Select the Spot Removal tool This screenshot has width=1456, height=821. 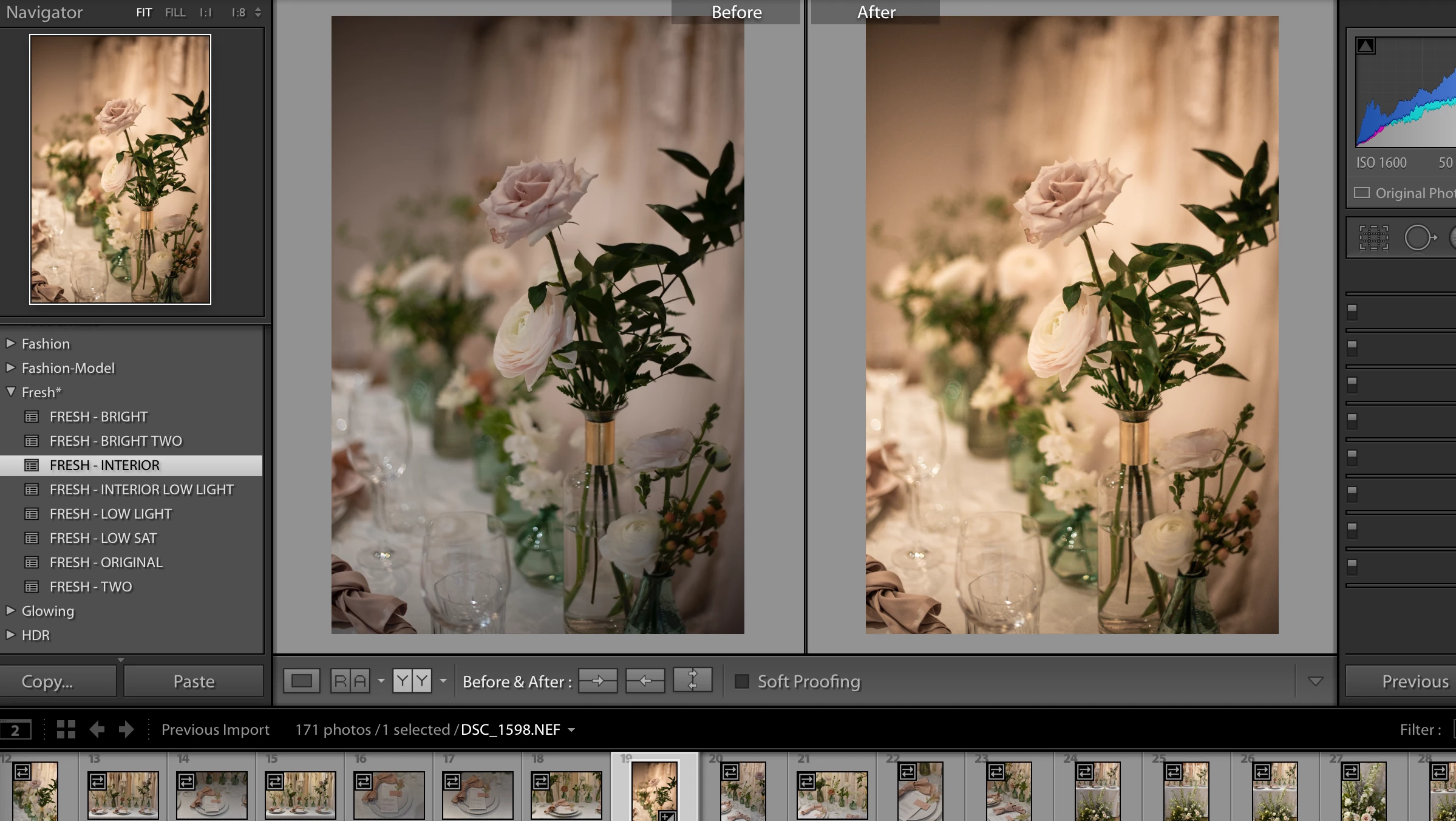click(1420, 237)
